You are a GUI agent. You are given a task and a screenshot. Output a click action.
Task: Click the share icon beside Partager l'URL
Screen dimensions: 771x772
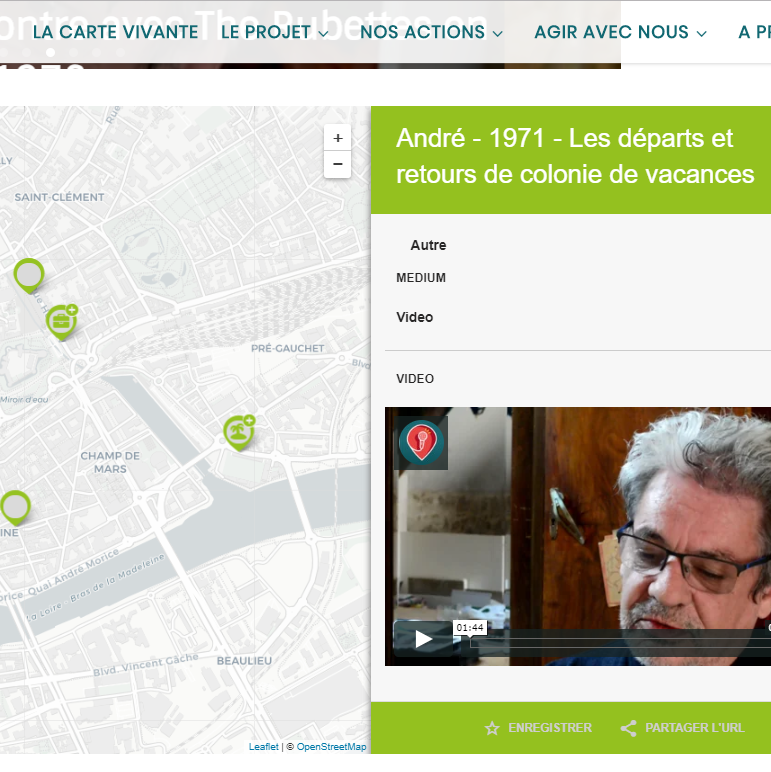(x=628, y=728)
